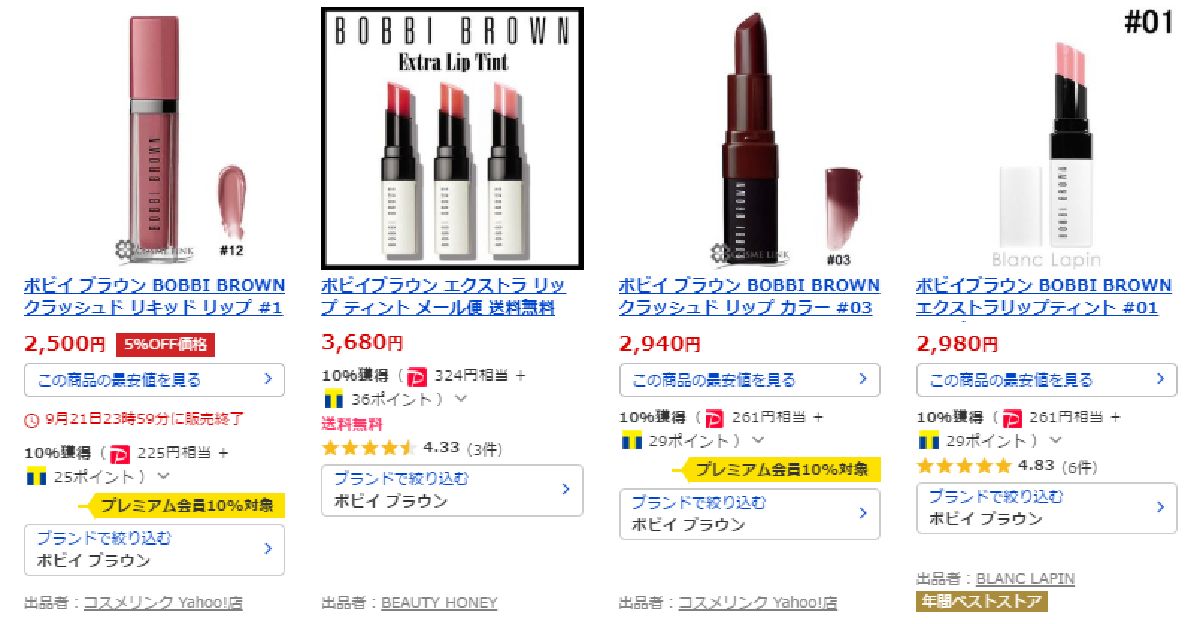Open クラッシュド リキッド リップ #1 product link
Viewport: 1200px width, 624px height.
[x=154, y=297]
